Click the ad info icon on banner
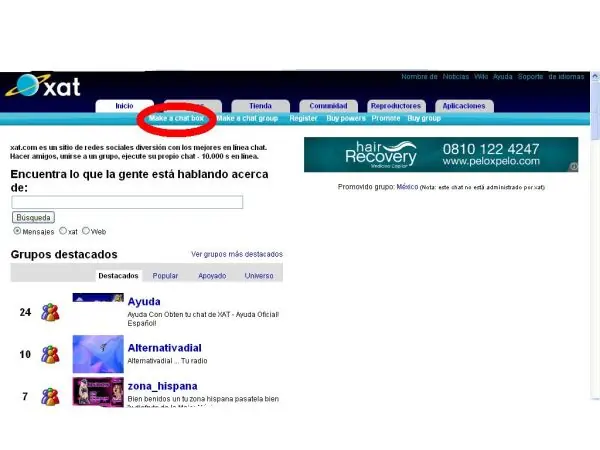This screenshot has width=600, height=450. (x=573, y=166)
